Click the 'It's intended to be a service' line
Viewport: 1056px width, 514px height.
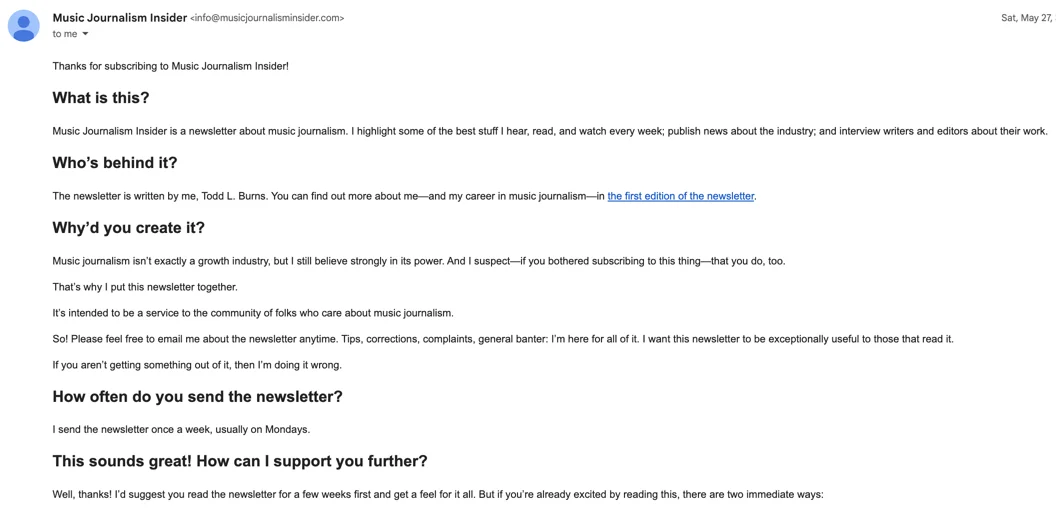pos(253,313)
